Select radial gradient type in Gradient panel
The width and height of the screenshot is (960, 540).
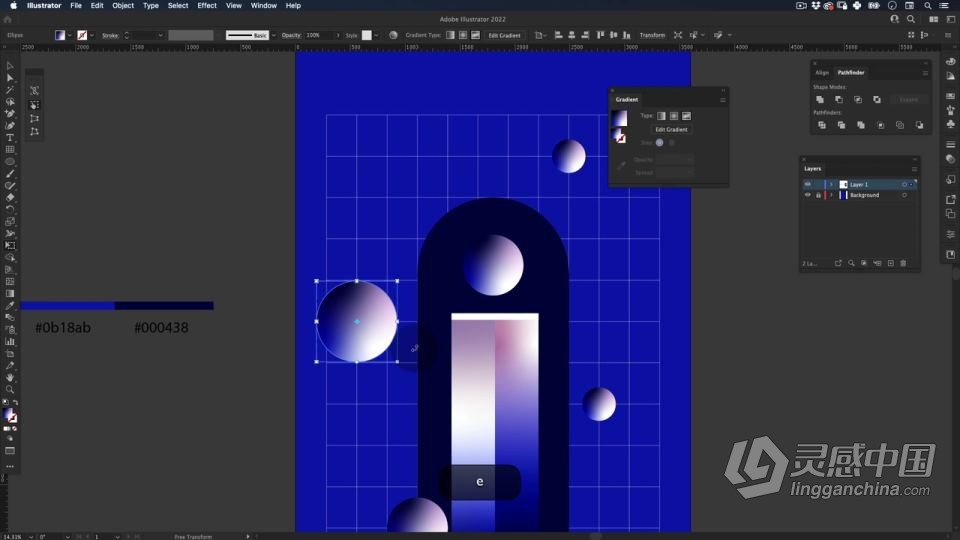(673, 116)
